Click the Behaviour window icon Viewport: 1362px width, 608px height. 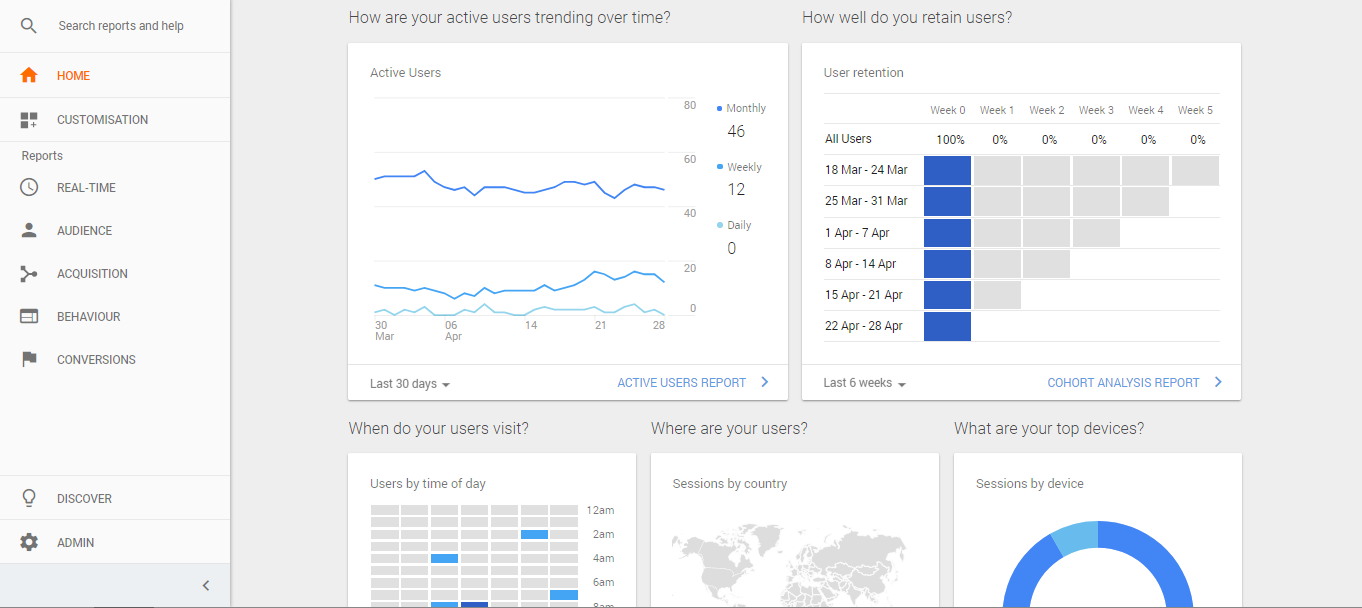tap(29, 316)
